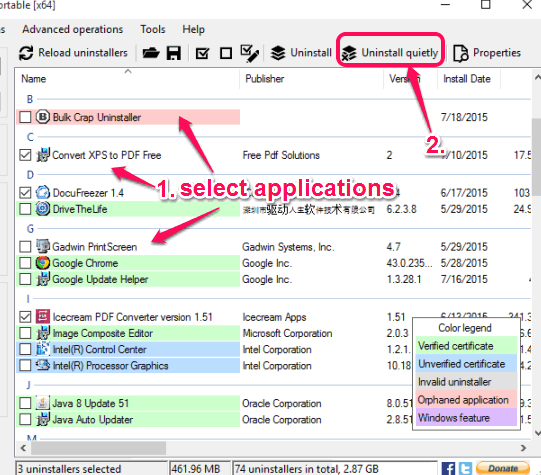Uncheck the DocuFreezer 1.4 checkbox
This screenshot has height=475, width=541.
(25, 192)
